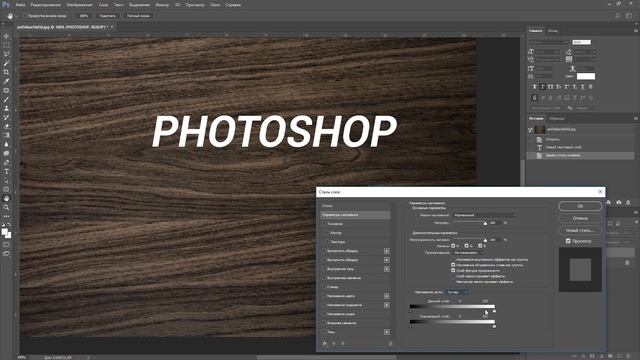Click plus button next to Inner Shadow
The image size is (640, 360).
387,269
